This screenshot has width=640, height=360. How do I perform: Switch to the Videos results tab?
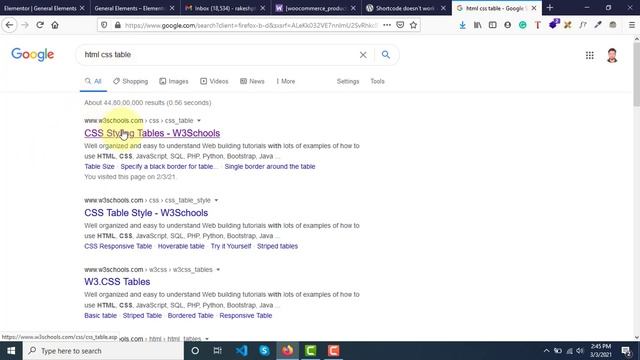point(214,81)
